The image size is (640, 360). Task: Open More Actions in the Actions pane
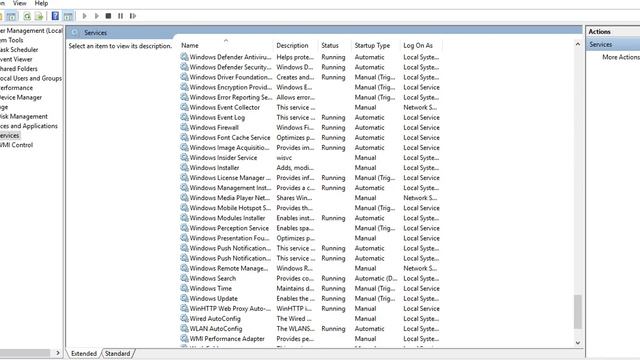click(621, 57)
